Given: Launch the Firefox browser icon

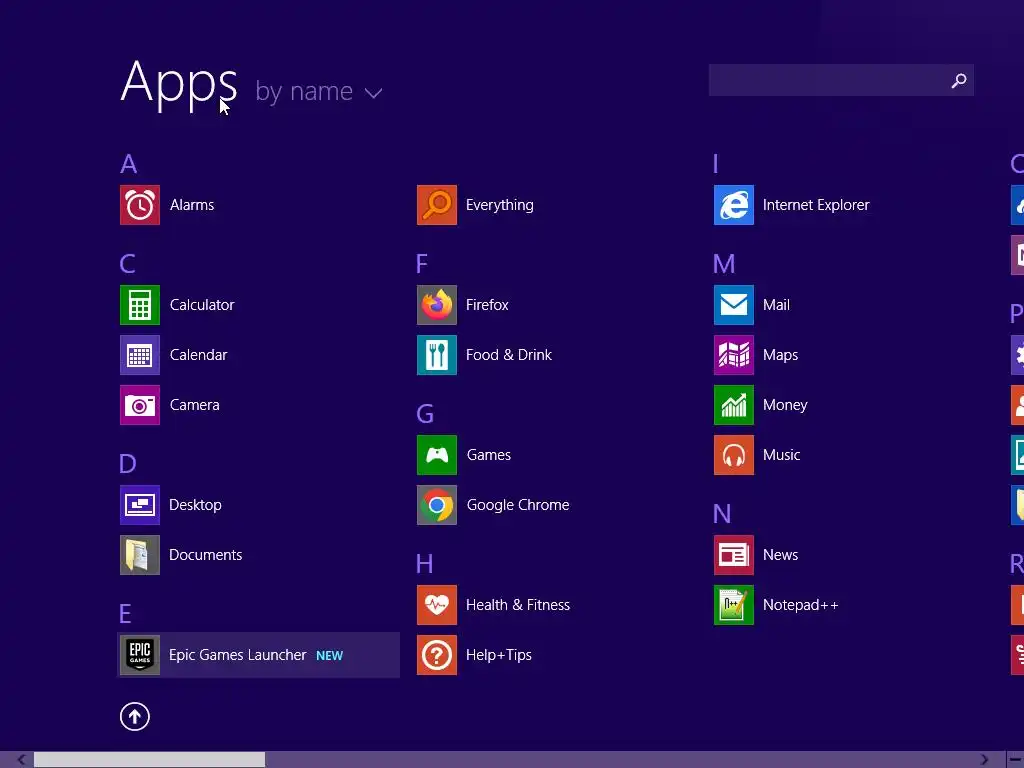Looking at the screenshot, I should click(437, 305).
